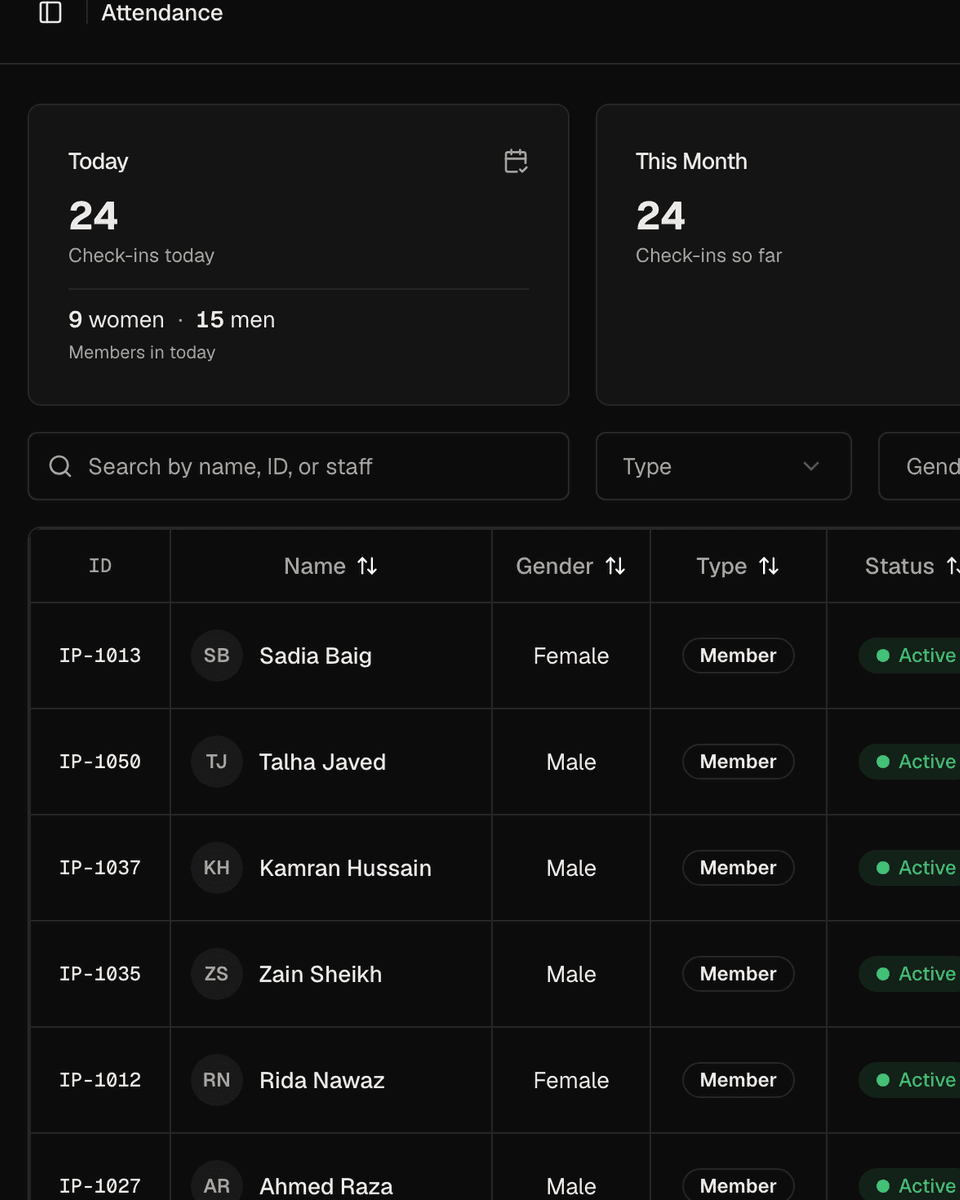
Task: Click the Member badge for Sadia Baig
Action: (738, 656)
